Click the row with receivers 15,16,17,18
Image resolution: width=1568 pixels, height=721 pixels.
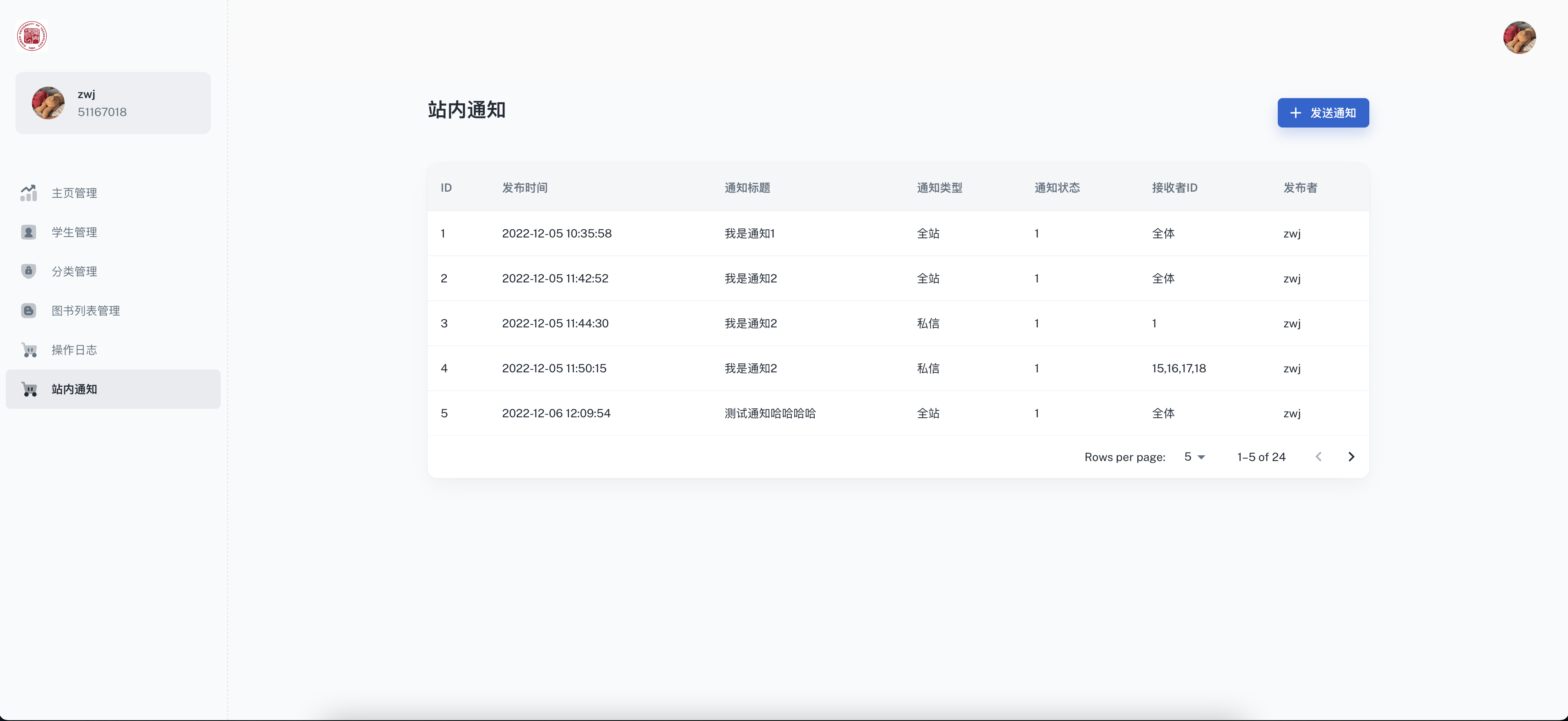point(1178,368)
